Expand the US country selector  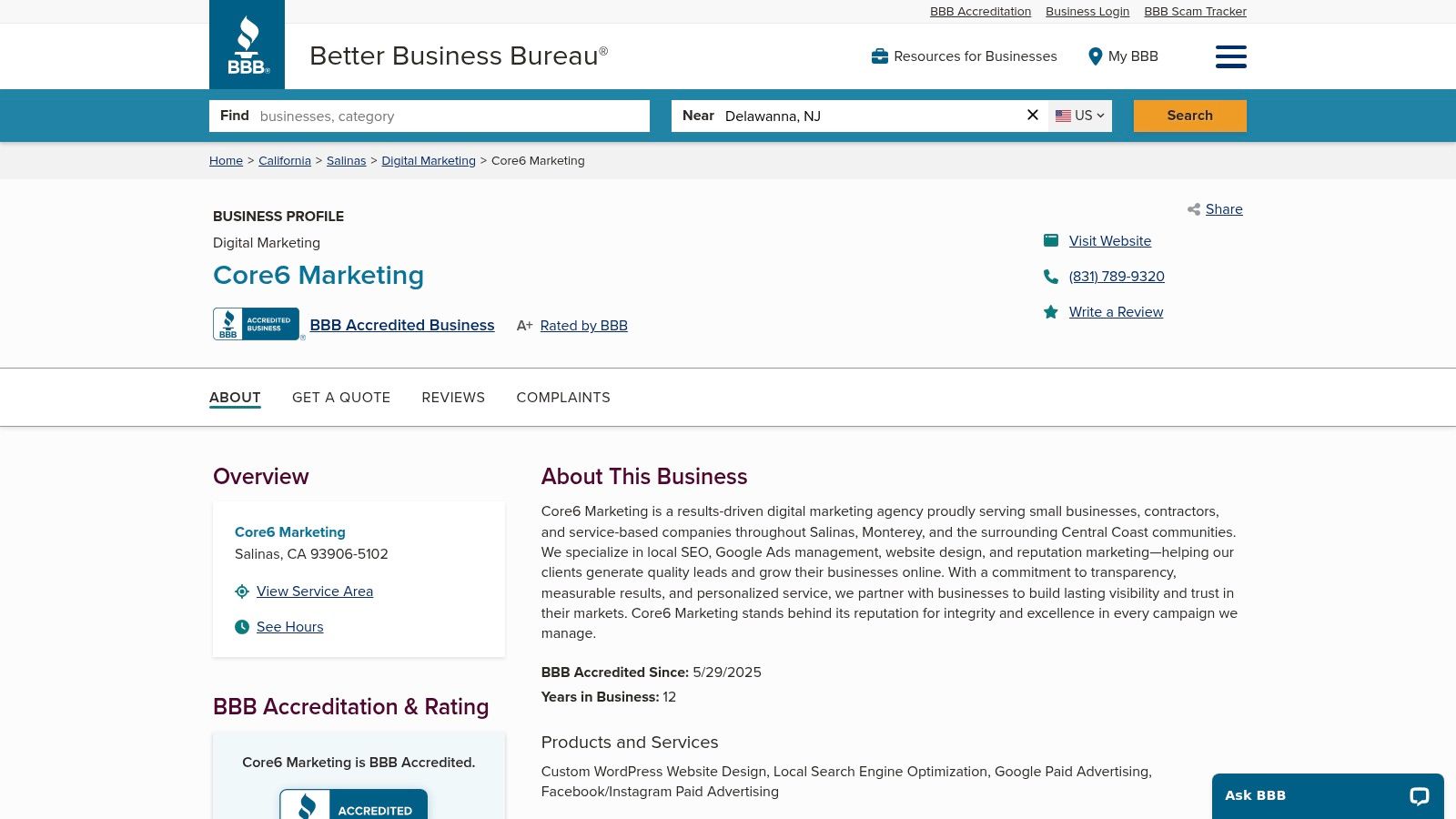(1079, 116)
